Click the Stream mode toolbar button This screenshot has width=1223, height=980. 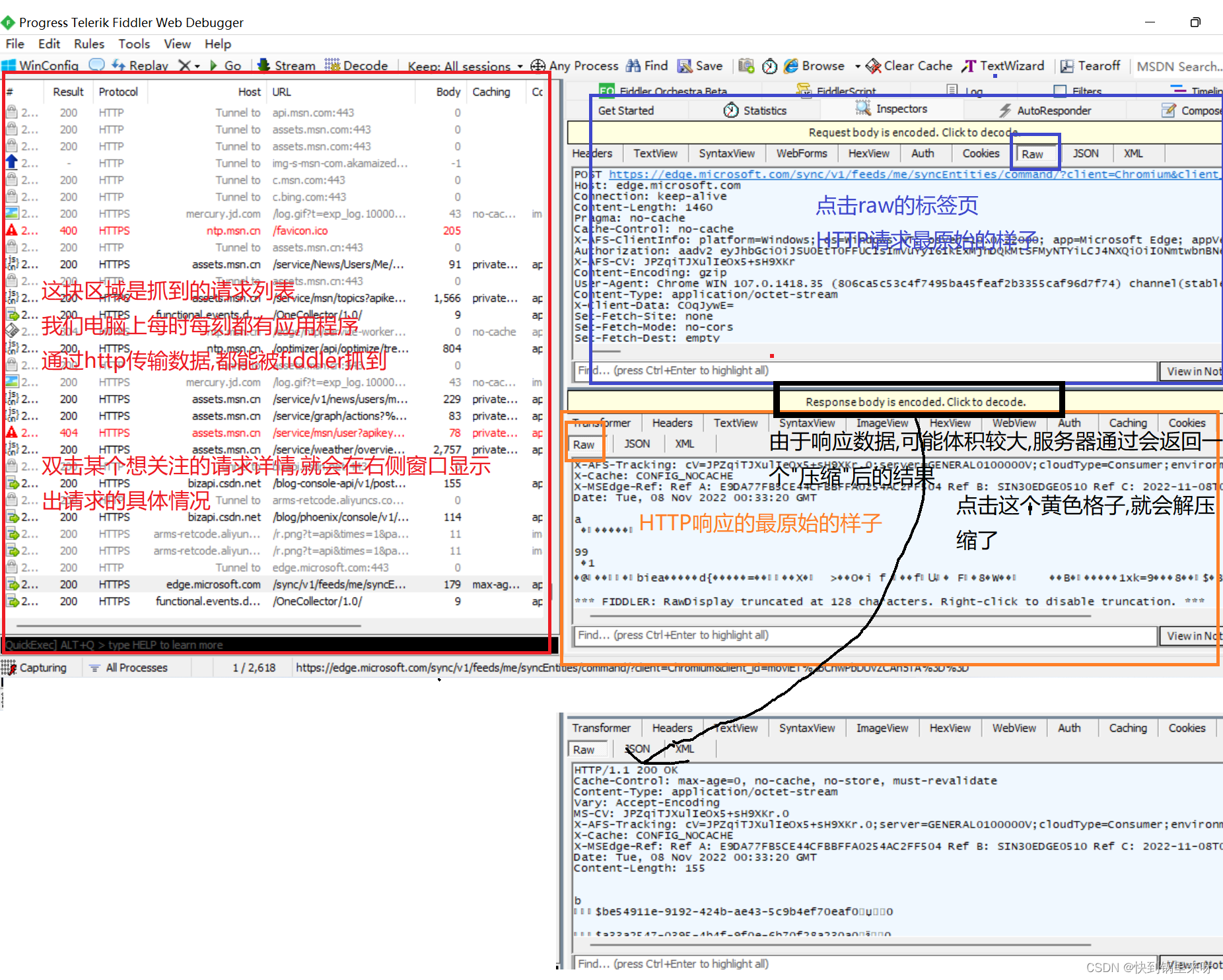287,65
